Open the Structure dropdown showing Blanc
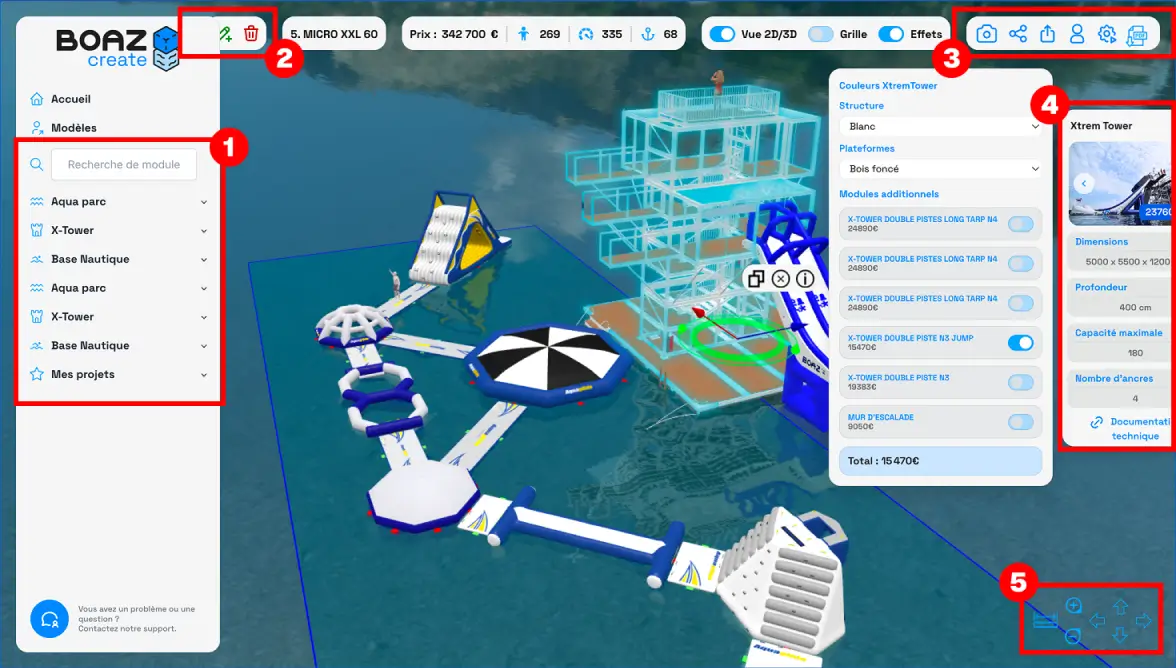Viewport: 1176px width, 668px height. 940,127
